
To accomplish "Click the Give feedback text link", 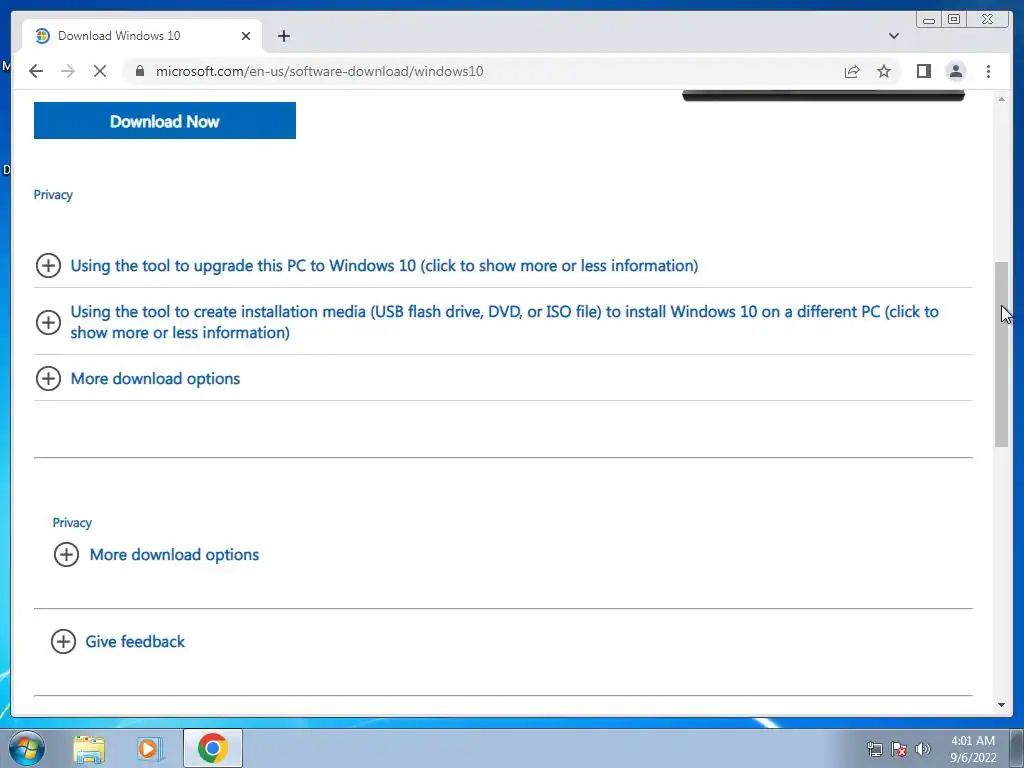I will pyautogui.click(x=135, y=641).
